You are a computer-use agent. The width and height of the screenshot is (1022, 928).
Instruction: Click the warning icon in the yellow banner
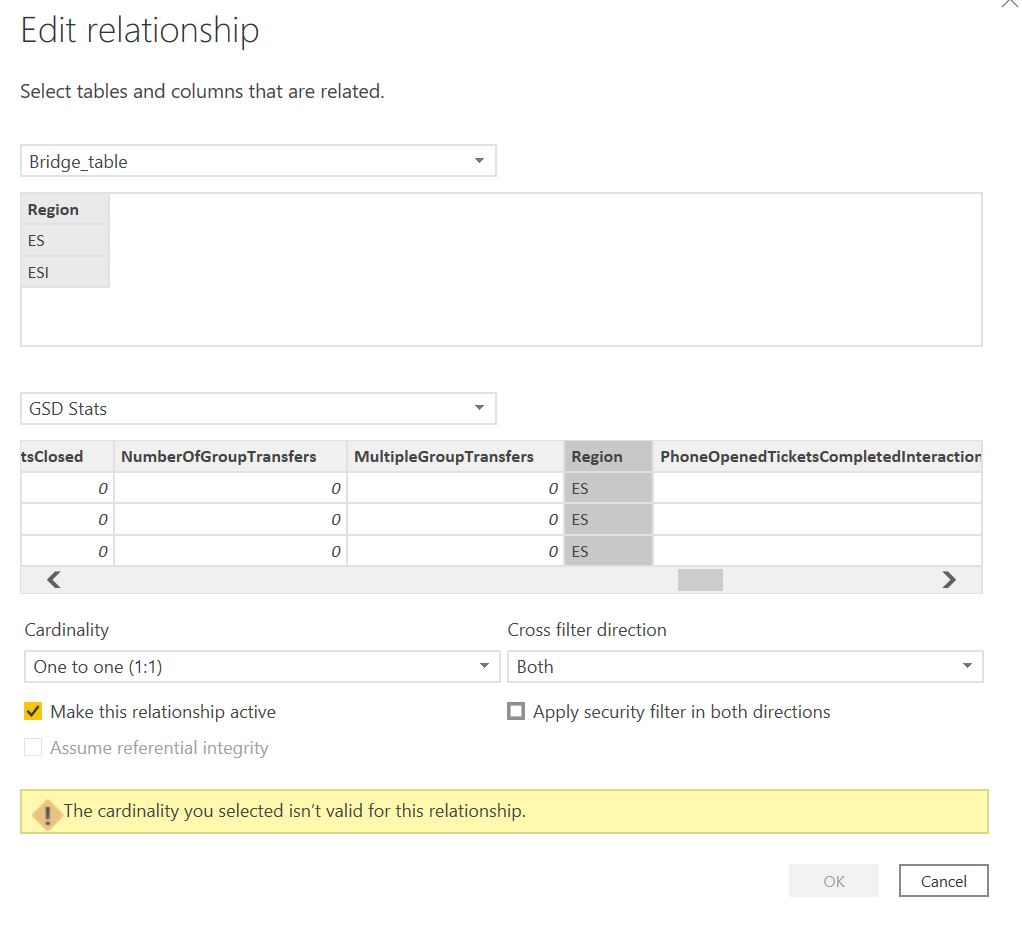(48, 813)
